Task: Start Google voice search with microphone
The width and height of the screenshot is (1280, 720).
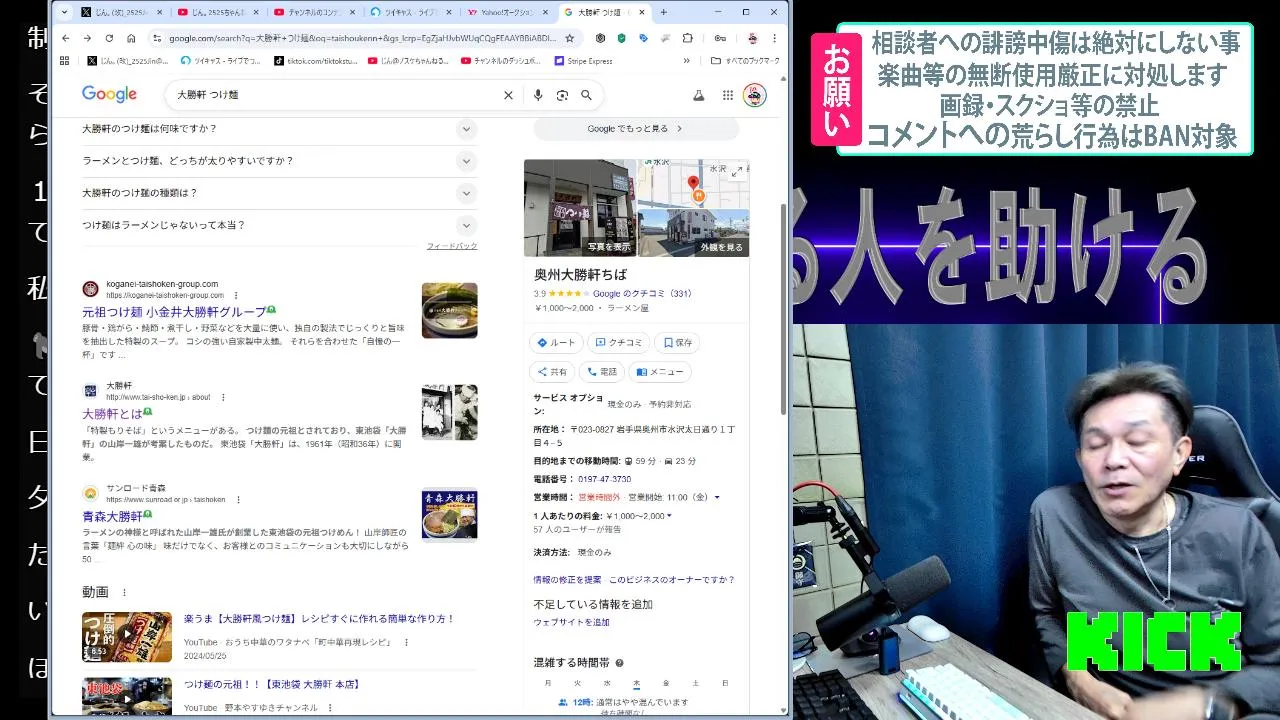Action: pos(538,95)
